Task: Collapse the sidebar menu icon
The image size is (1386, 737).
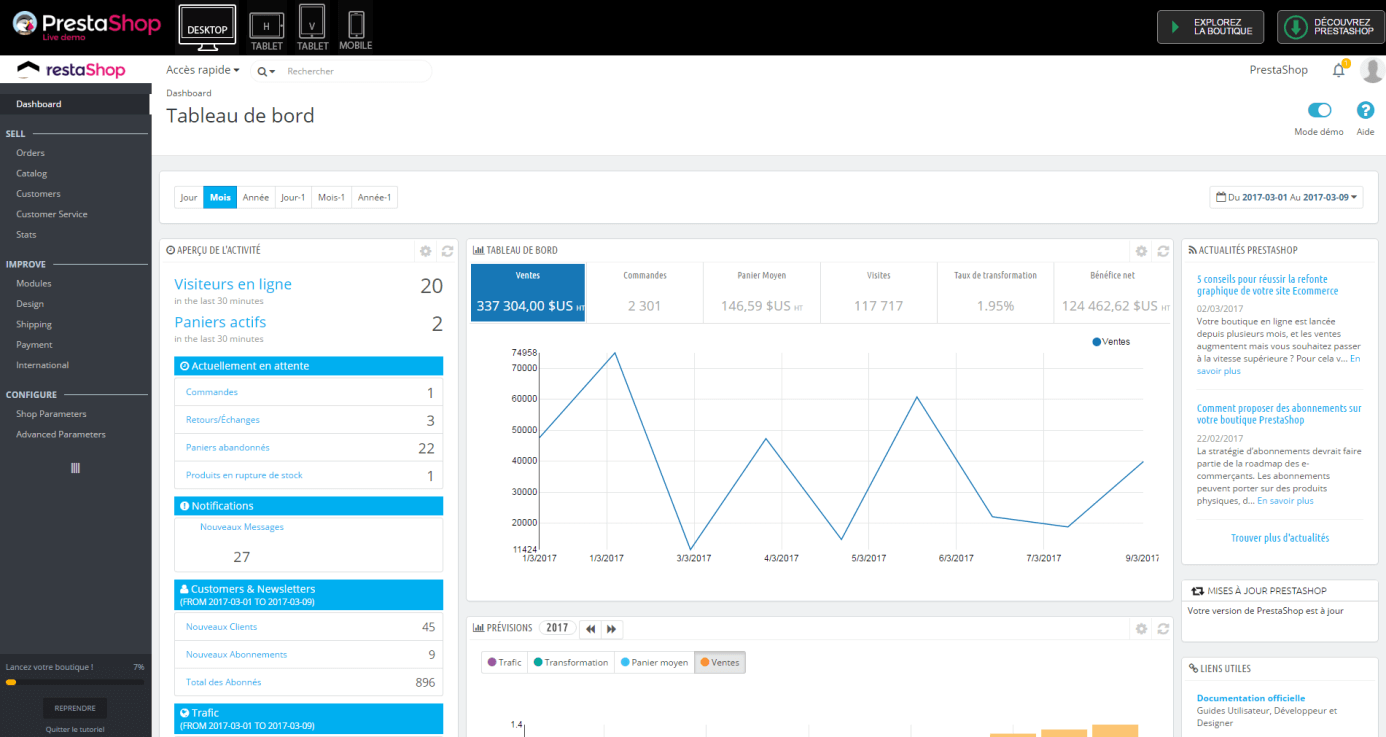Action: click(x=75, y=468)
